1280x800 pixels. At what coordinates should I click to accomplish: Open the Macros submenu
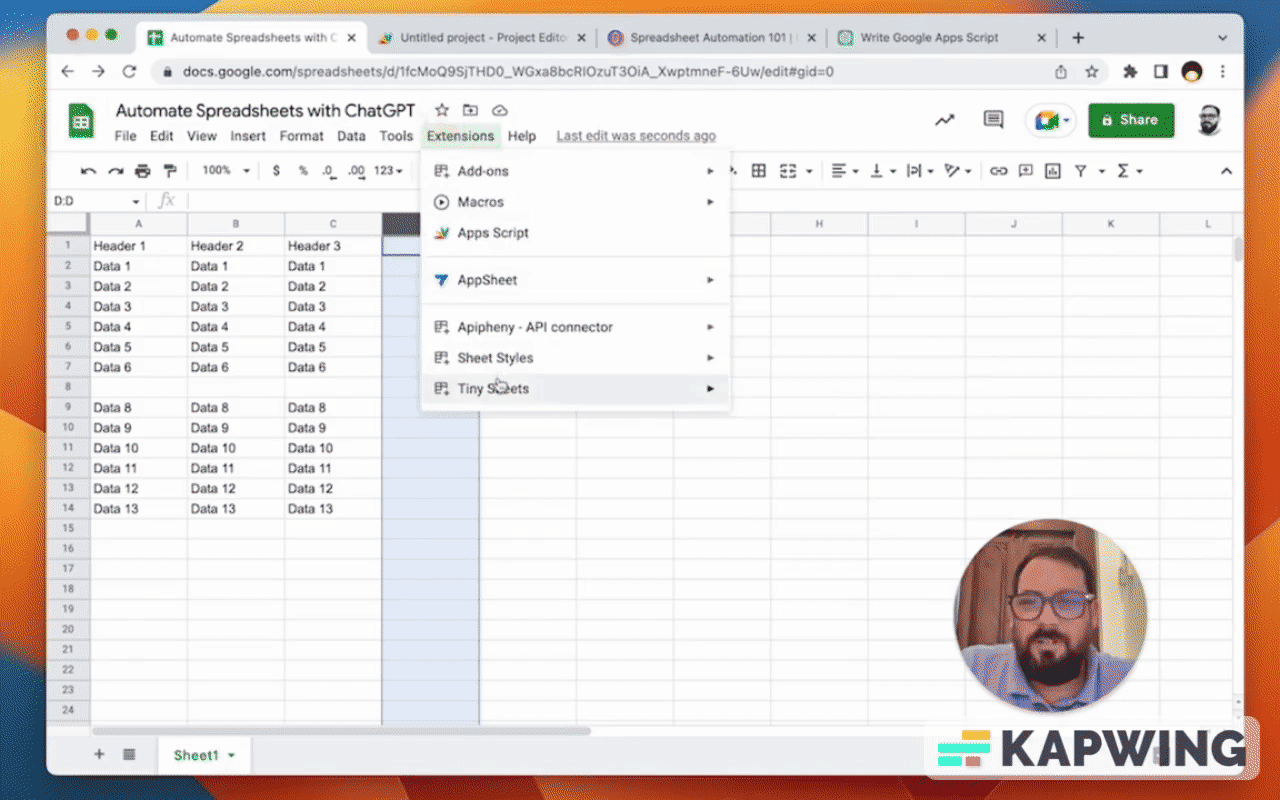coord(575,202)
